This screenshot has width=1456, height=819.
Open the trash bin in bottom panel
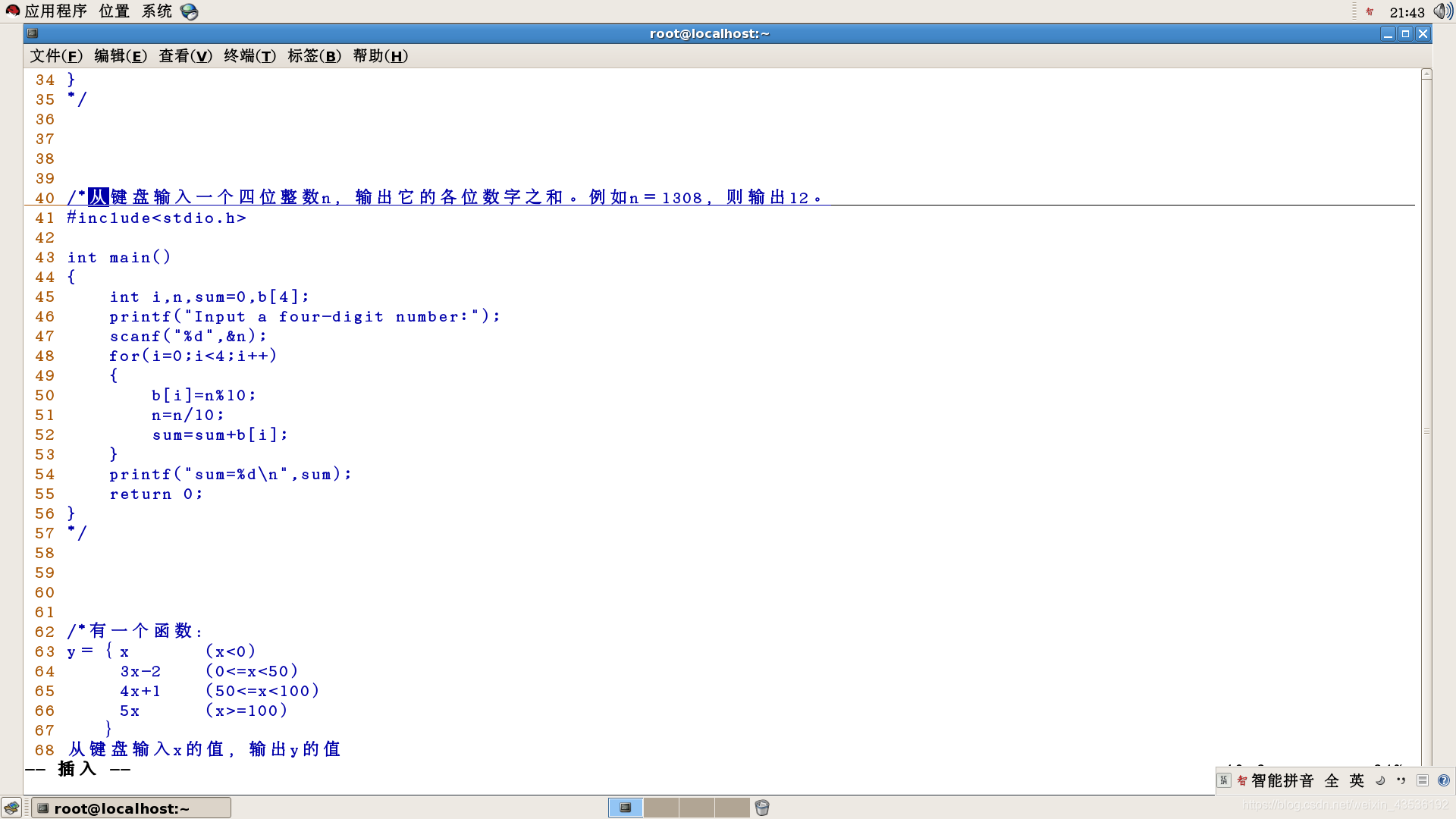coord(762,808)
